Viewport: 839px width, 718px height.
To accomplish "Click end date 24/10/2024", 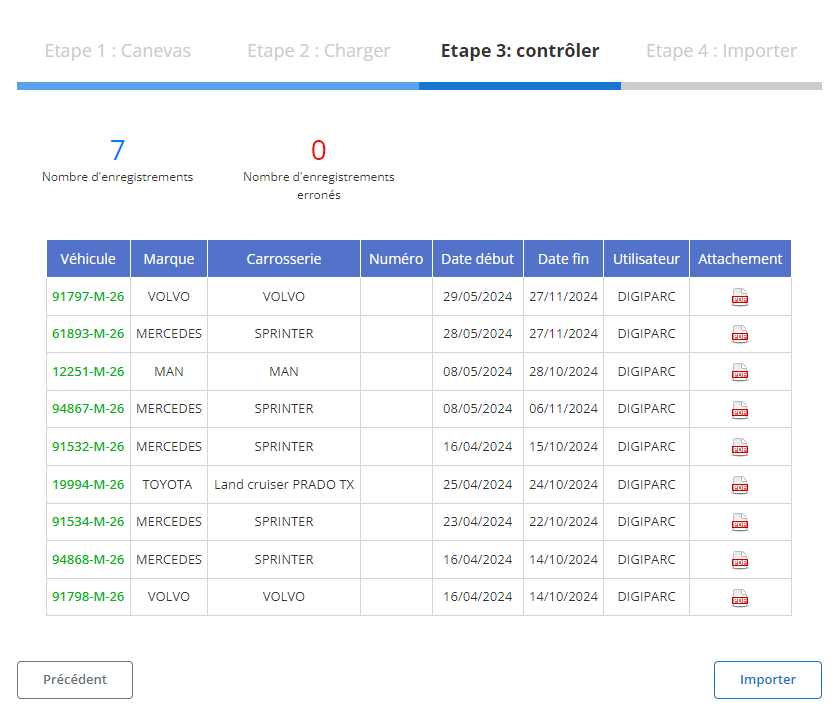I will click(563, 485).
